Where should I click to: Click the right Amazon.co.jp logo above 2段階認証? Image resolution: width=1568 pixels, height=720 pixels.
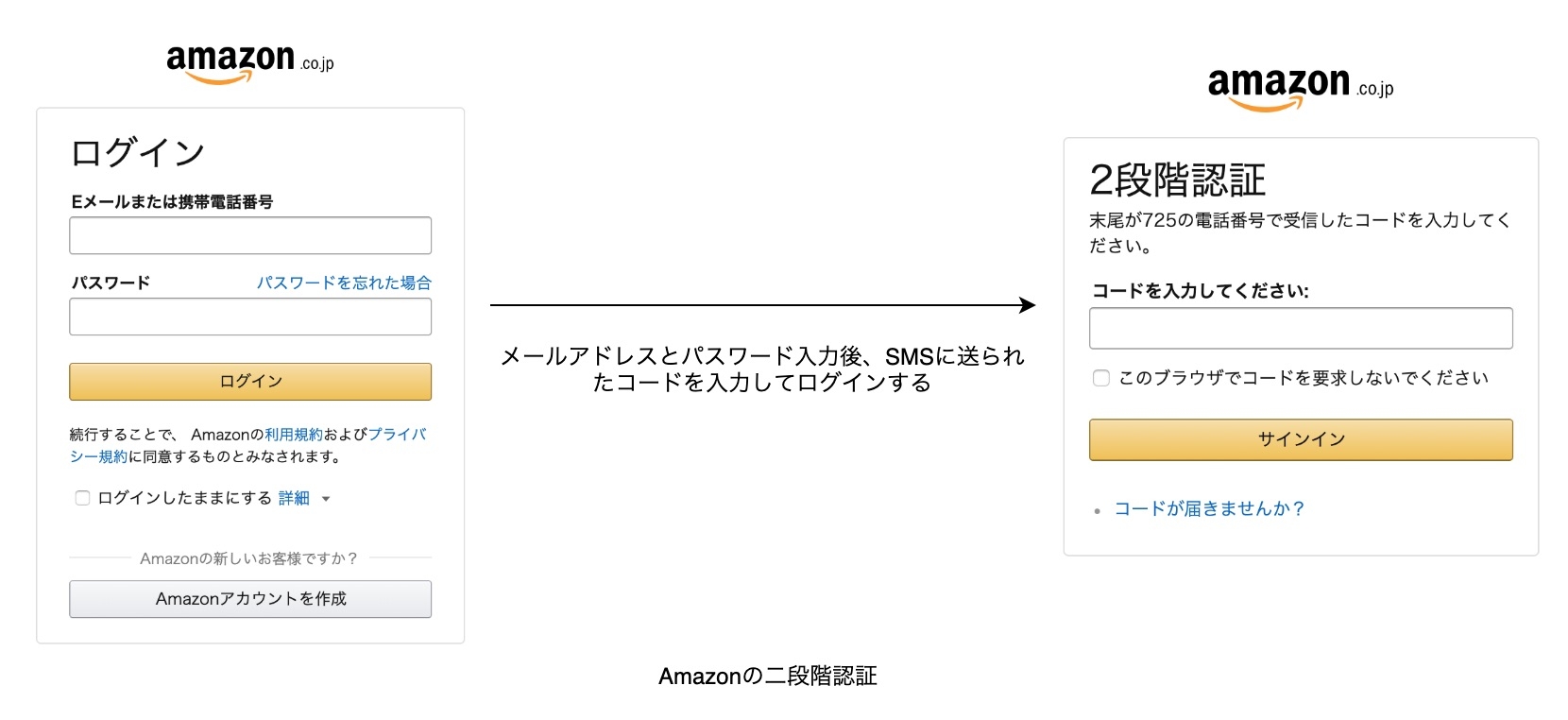[x=1300, y=88]
